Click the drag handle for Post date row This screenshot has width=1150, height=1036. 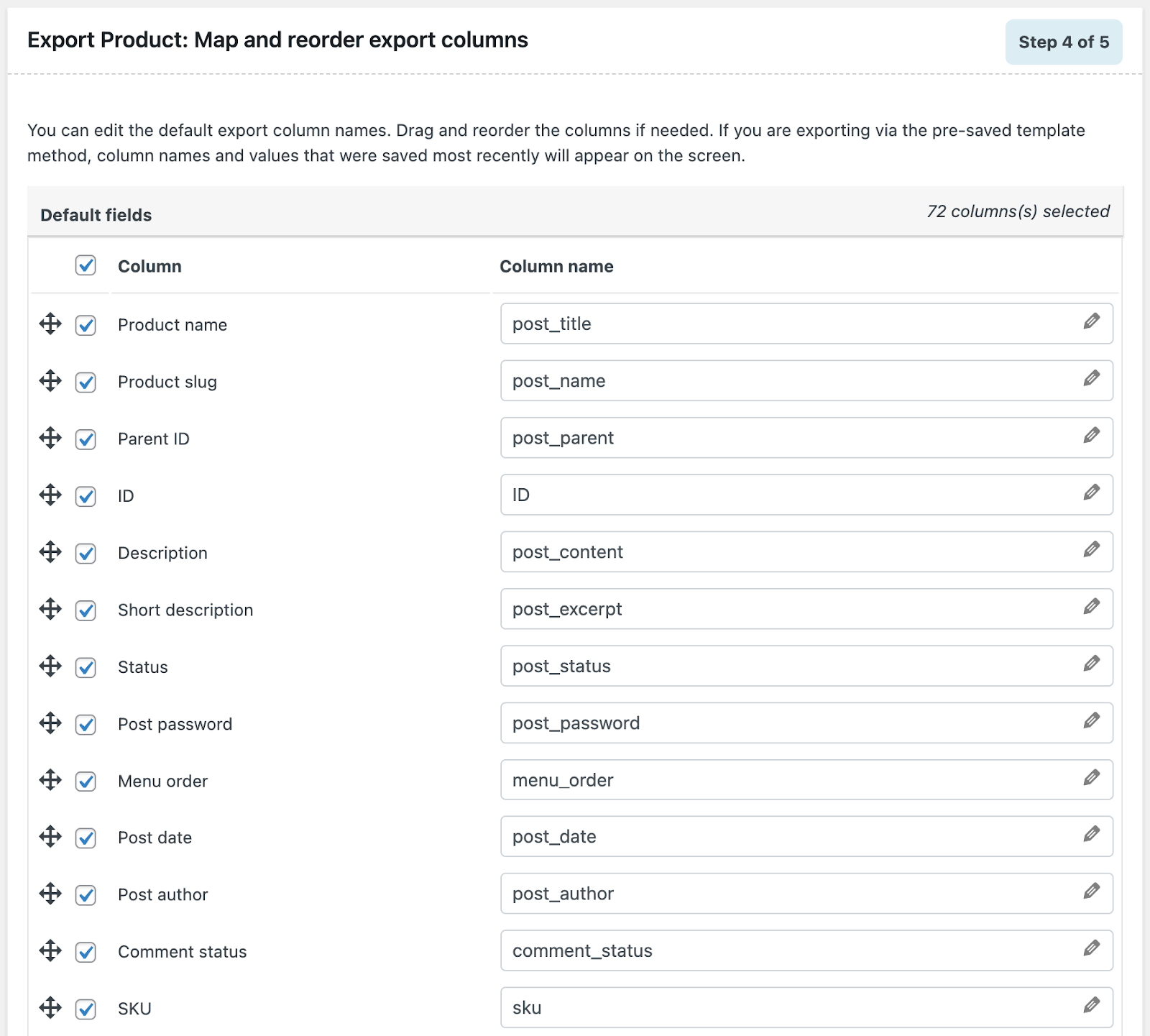point(50,837)
